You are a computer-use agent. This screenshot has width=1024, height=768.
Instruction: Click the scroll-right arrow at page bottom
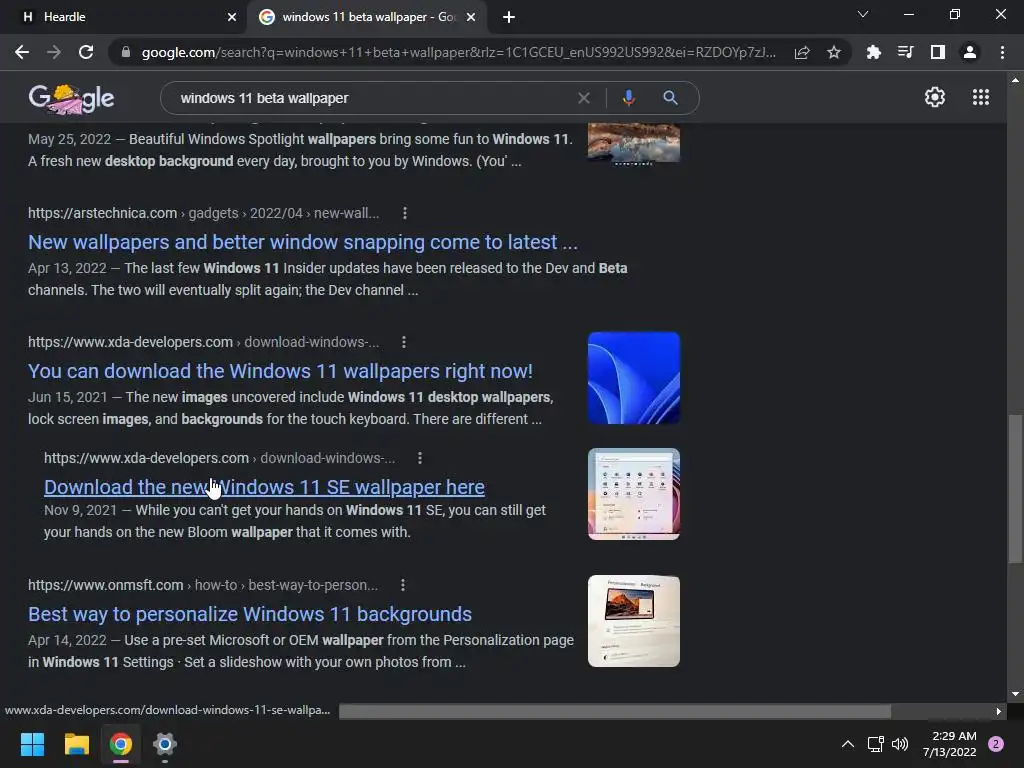pyautogui.click(x=999, y=711)
